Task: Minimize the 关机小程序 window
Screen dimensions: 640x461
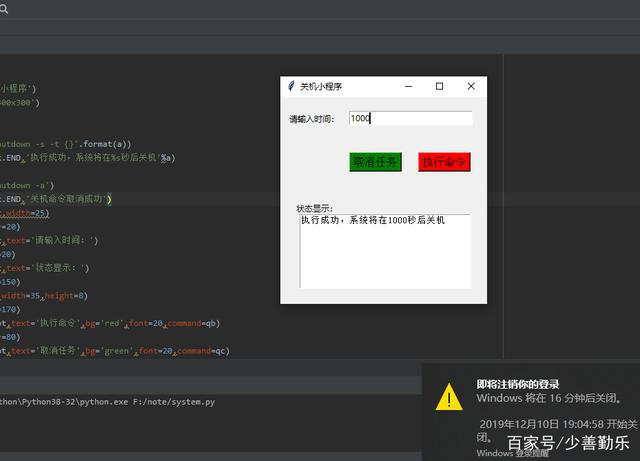Action: coord(409,86)
